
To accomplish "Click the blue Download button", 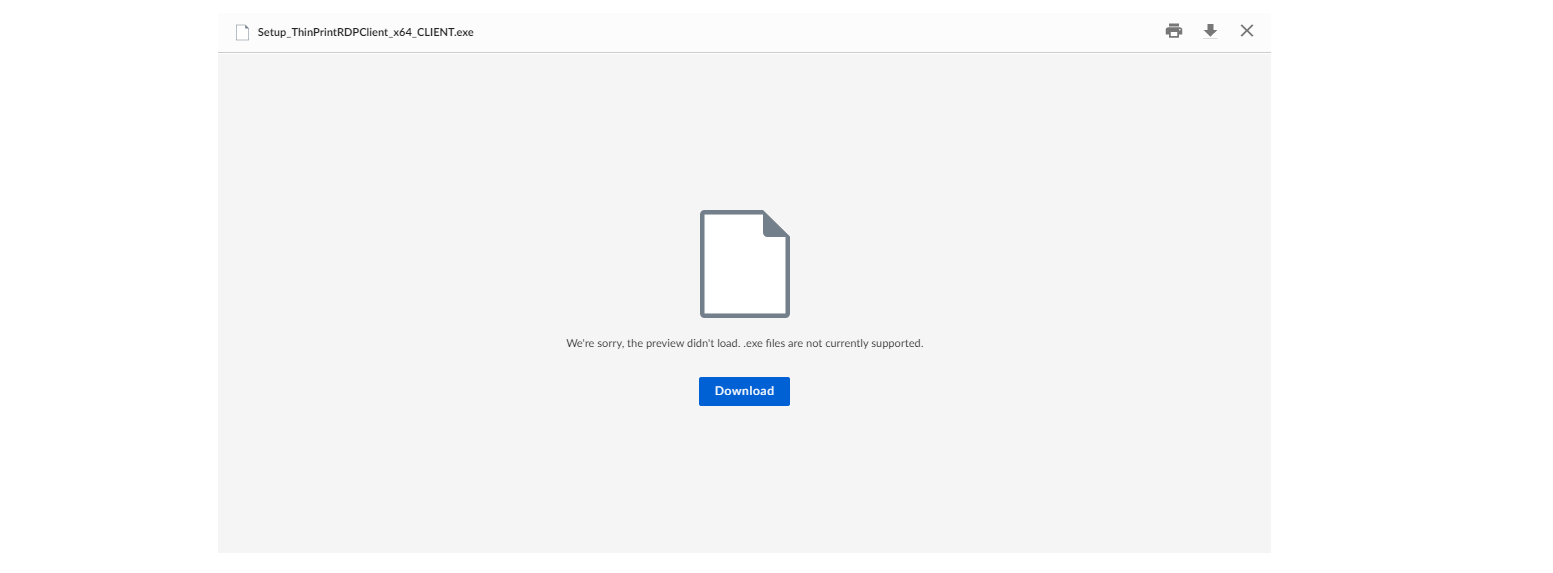I will click(744, 391).
